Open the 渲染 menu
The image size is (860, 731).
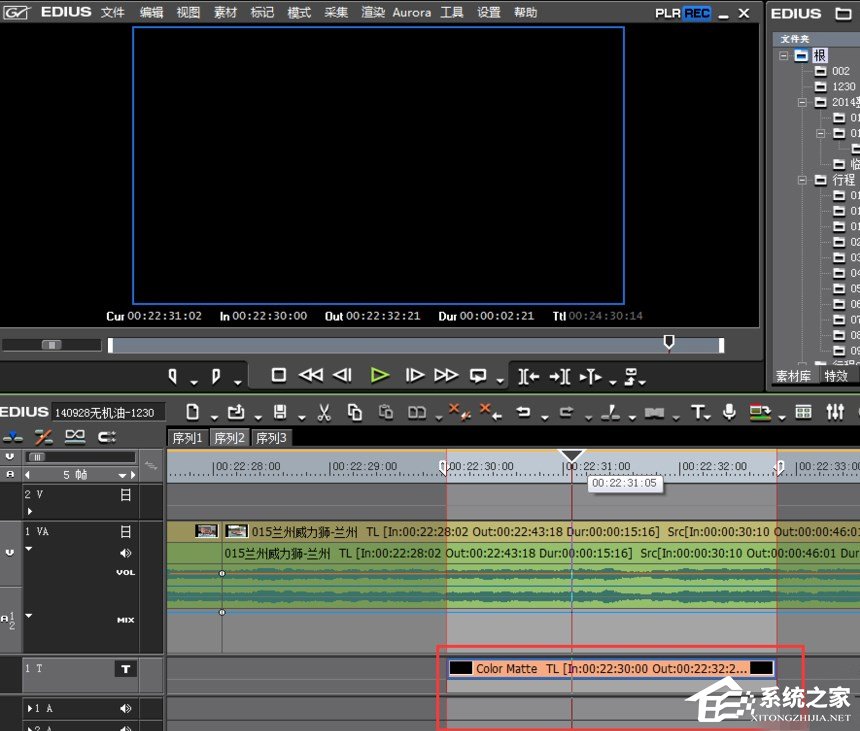(x=373, y=13)
